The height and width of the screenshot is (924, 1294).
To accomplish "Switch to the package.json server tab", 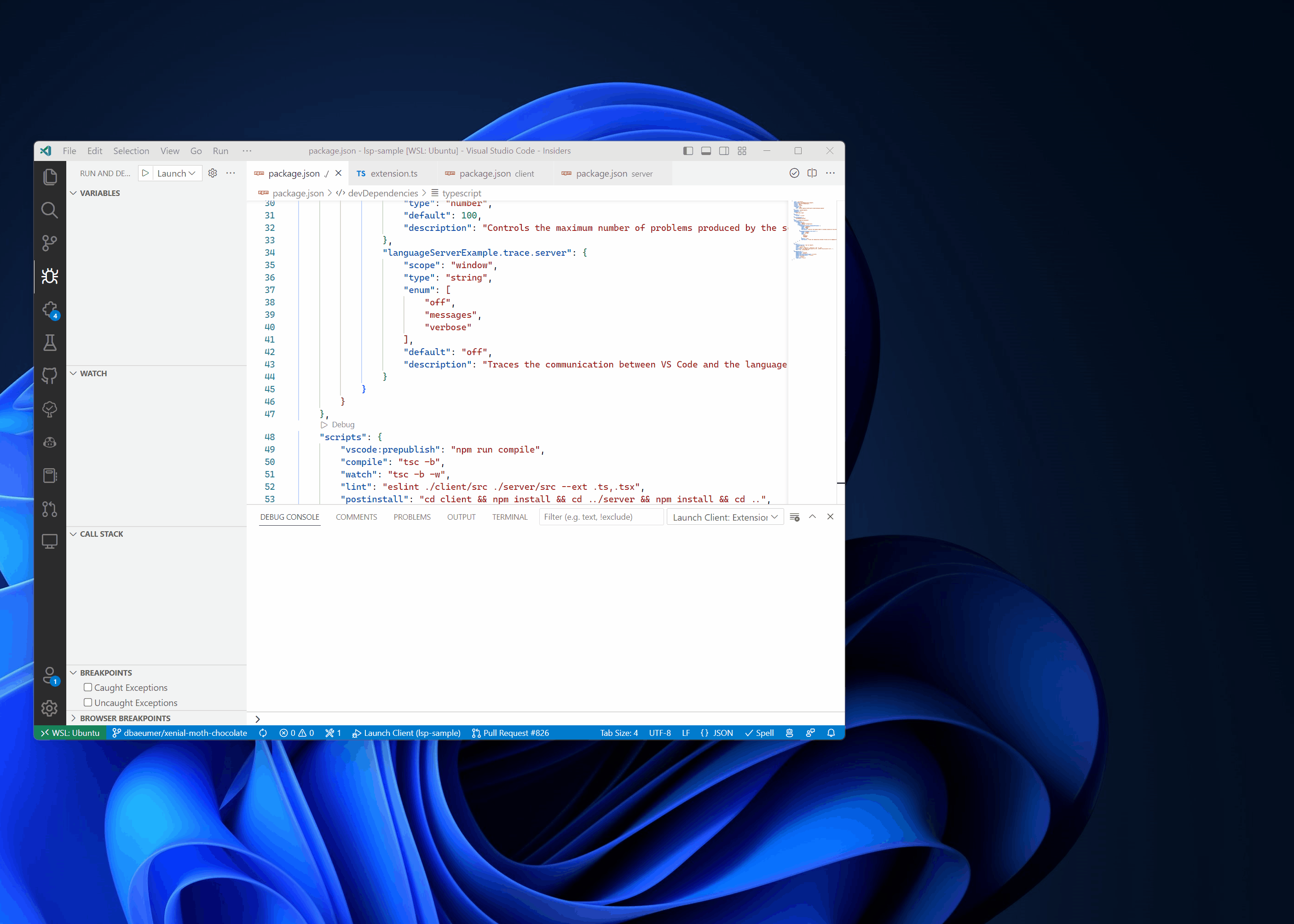I will point(613,173).
